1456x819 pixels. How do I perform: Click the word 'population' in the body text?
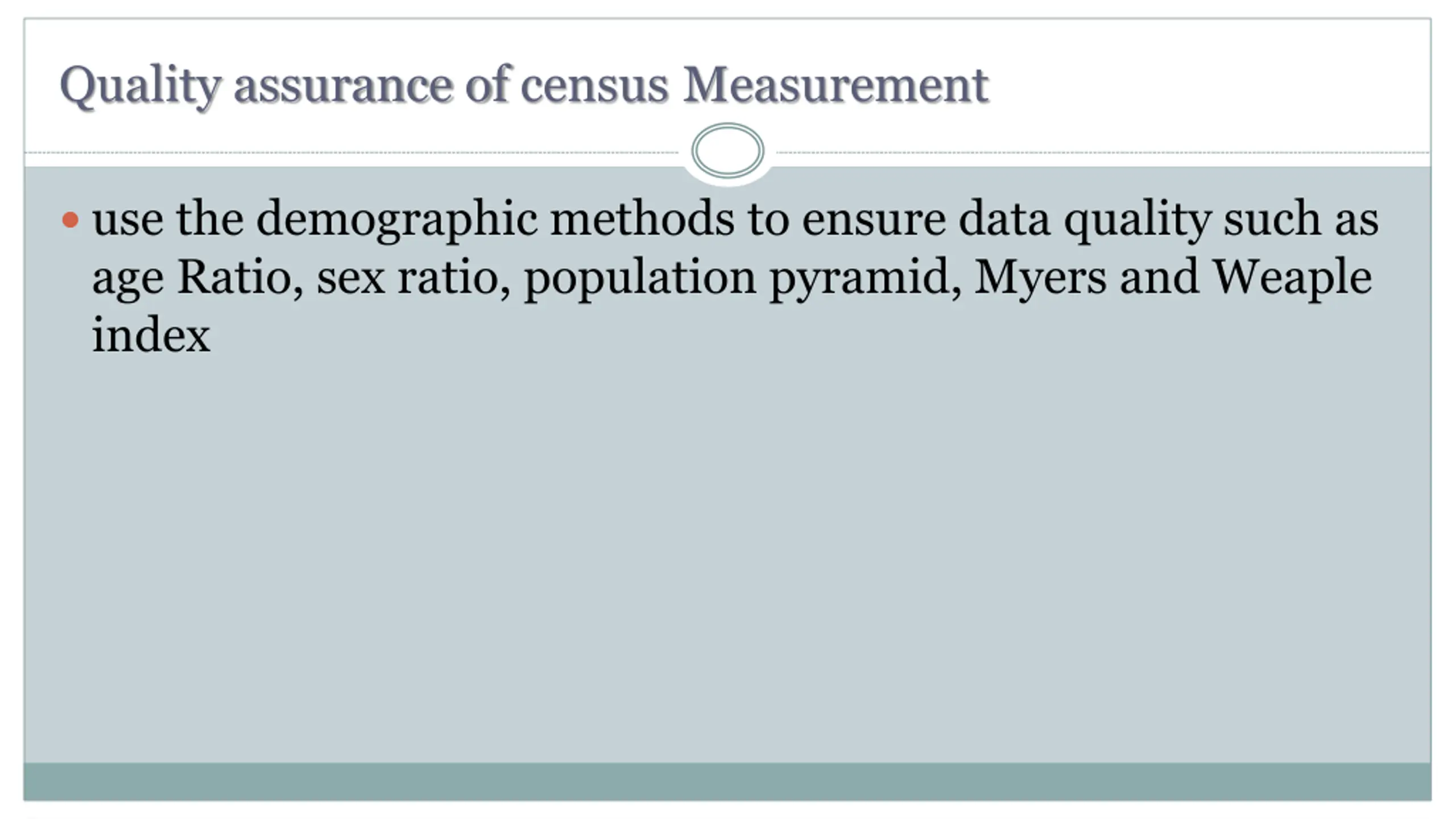click(640, 278)
